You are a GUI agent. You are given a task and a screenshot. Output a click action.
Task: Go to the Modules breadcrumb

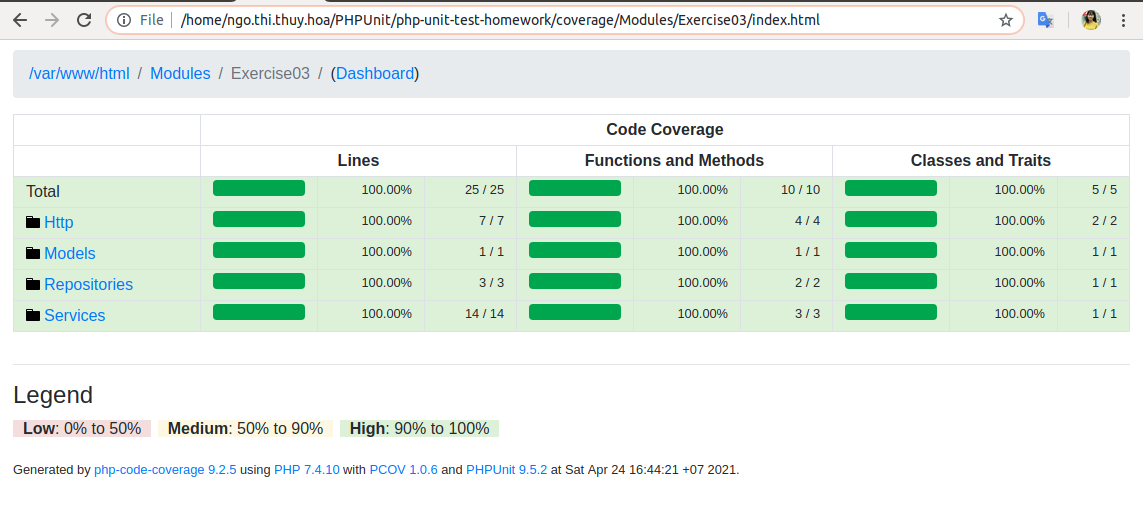pos(180,74)
